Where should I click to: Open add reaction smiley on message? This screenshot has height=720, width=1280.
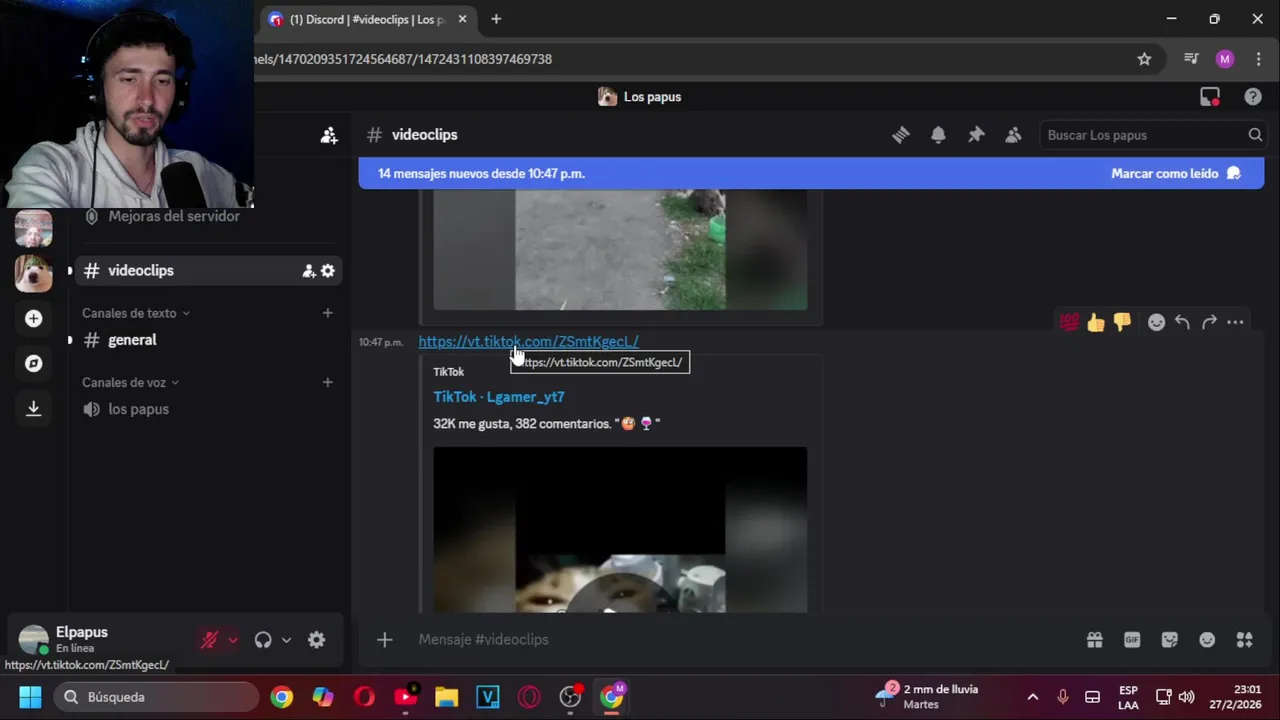tap(1156, 322)
